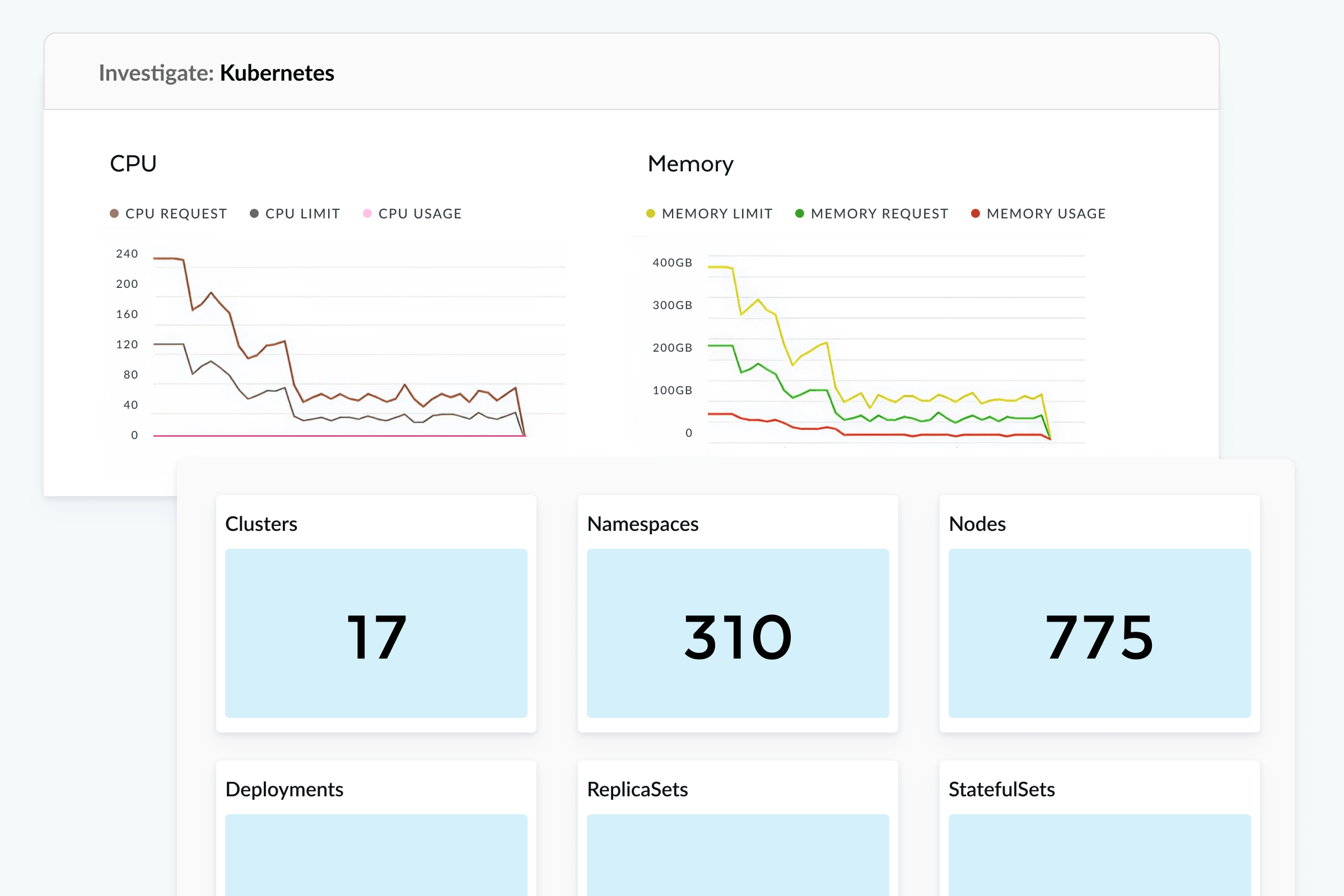
Task: Toggle the MEMORY USAGE legend entry
Action: [1038, 214]
